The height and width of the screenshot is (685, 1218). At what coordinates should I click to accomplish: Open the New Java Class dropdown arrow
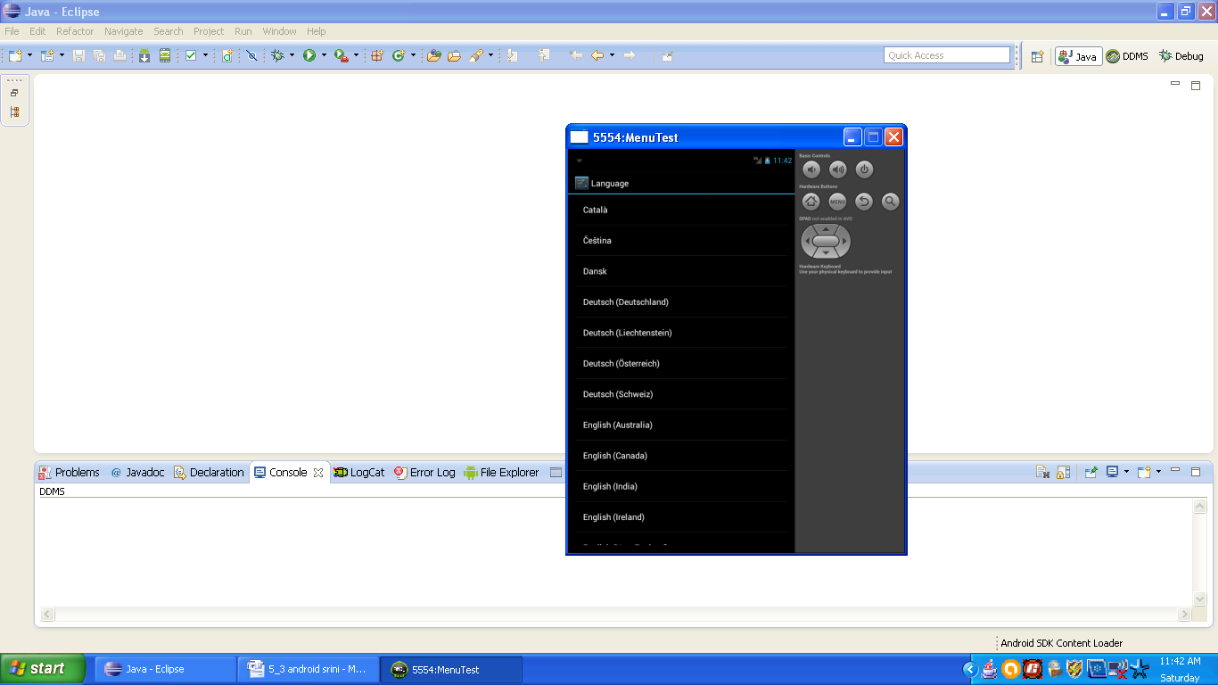[x=413, y=56]
